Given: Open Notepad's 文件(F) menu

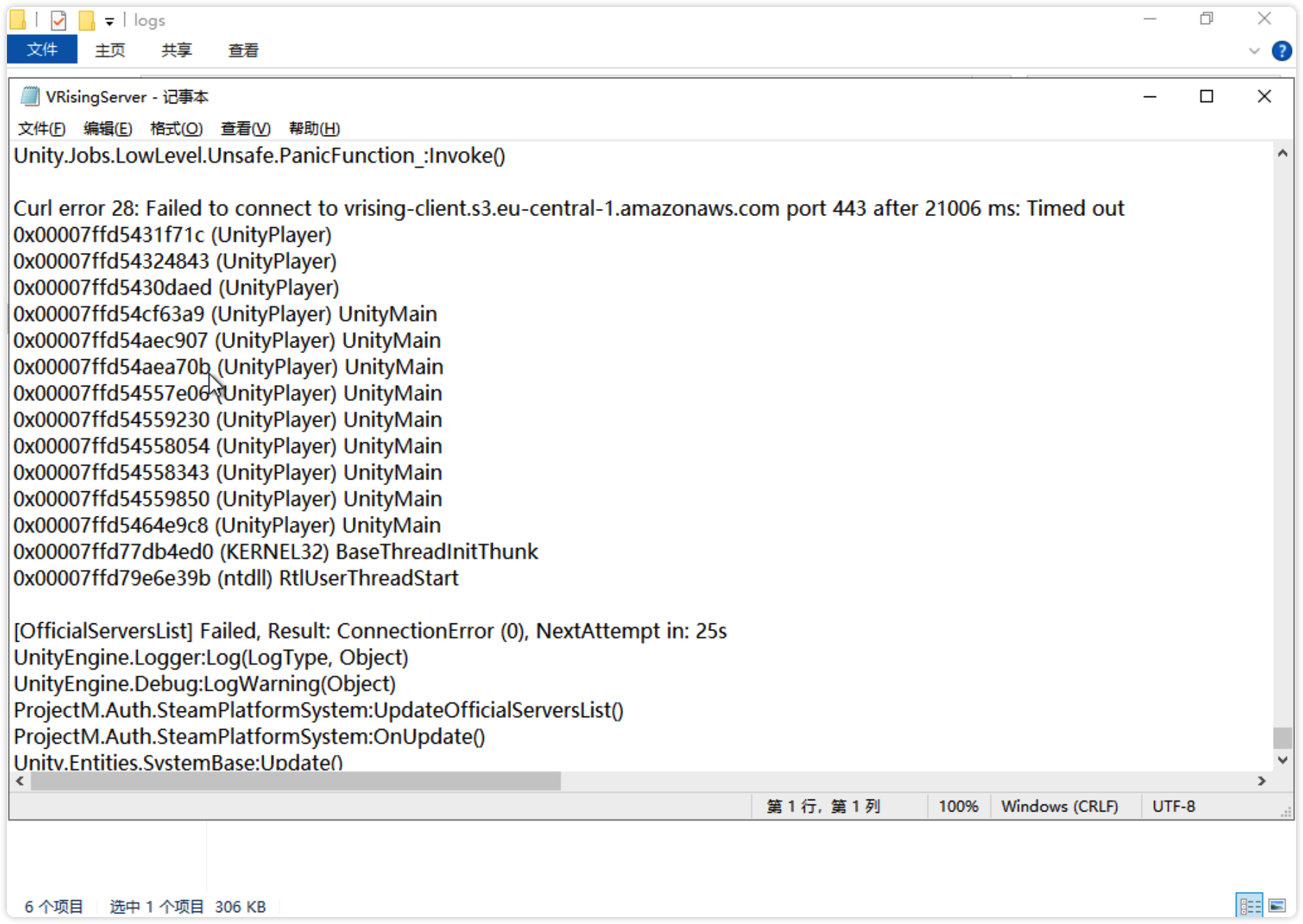Looking at the screenshot, I should [x=41, y=129].
